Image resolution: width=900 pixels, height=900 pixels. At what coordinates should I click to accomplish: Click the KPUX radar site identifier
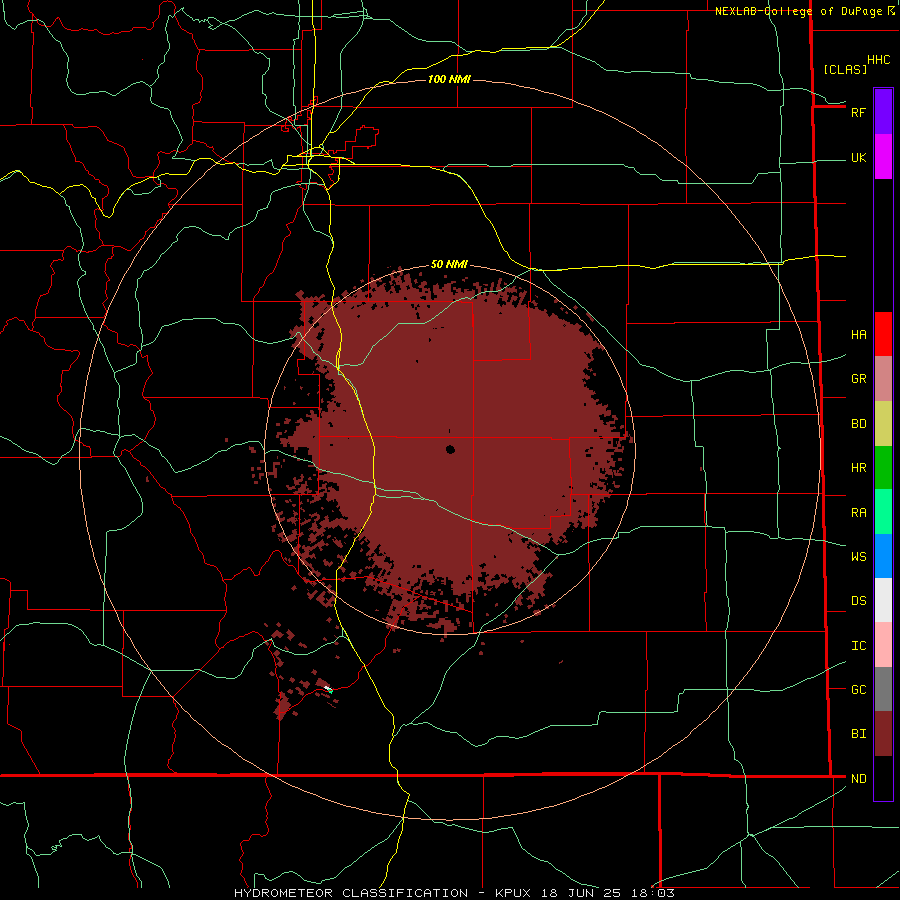(x=513, y=893)
